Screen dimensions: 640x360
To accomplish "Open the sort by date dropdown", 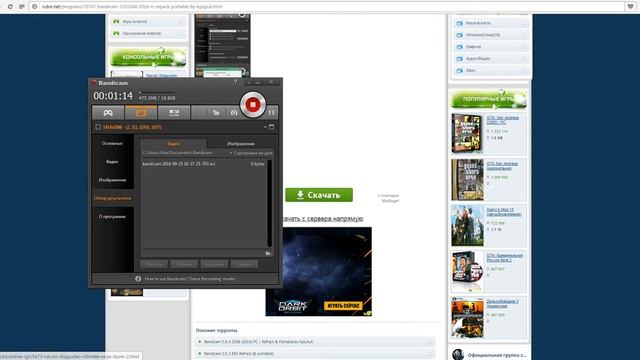I will 251,153.
